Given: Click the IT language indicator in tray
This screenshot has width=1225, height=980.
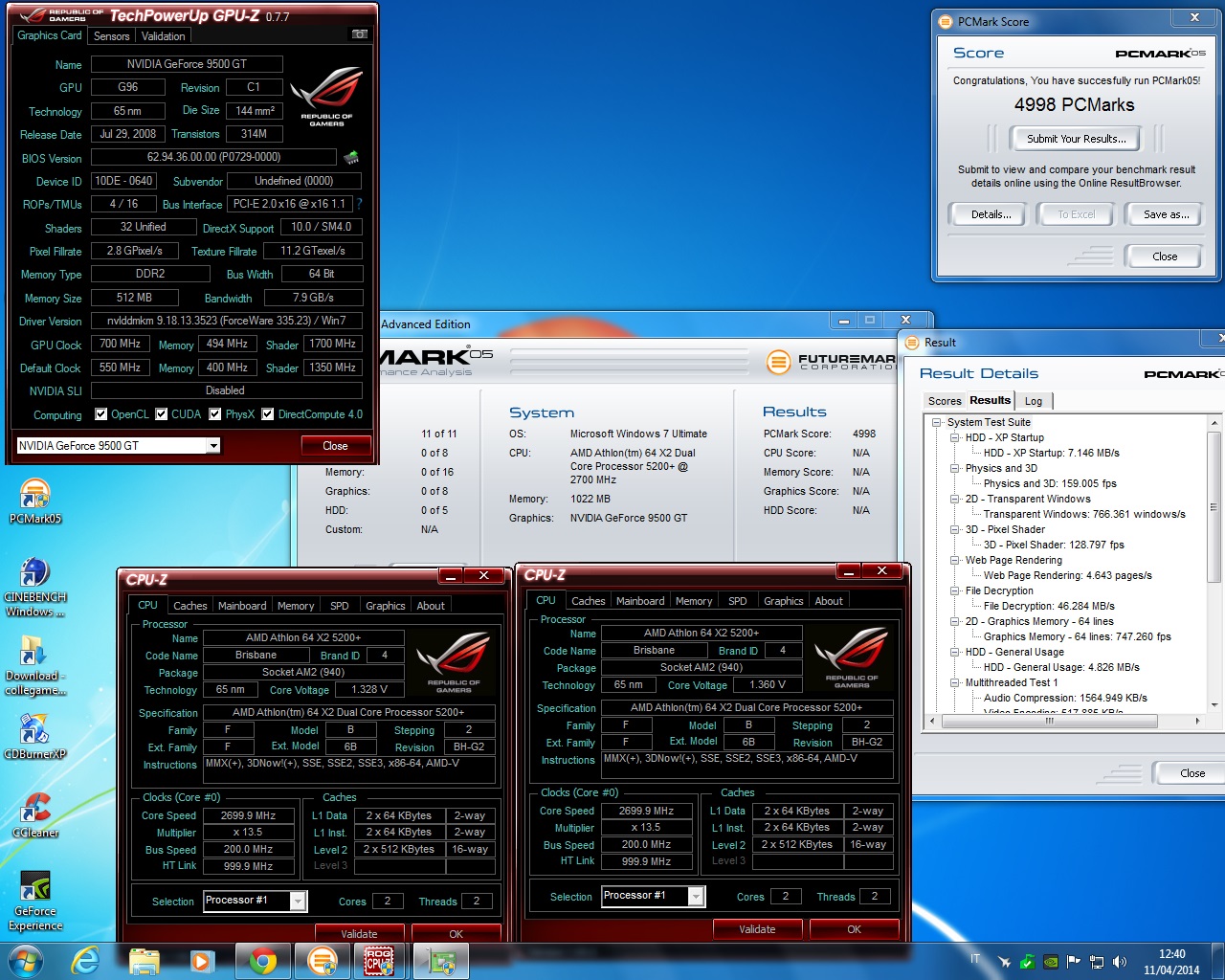Looking at the screenshot, I should point(975,959).
